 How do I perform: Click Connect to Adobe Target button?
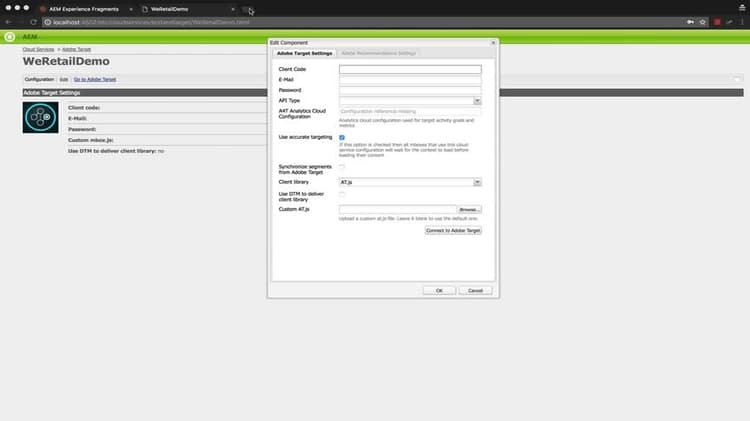coord(453,231)
